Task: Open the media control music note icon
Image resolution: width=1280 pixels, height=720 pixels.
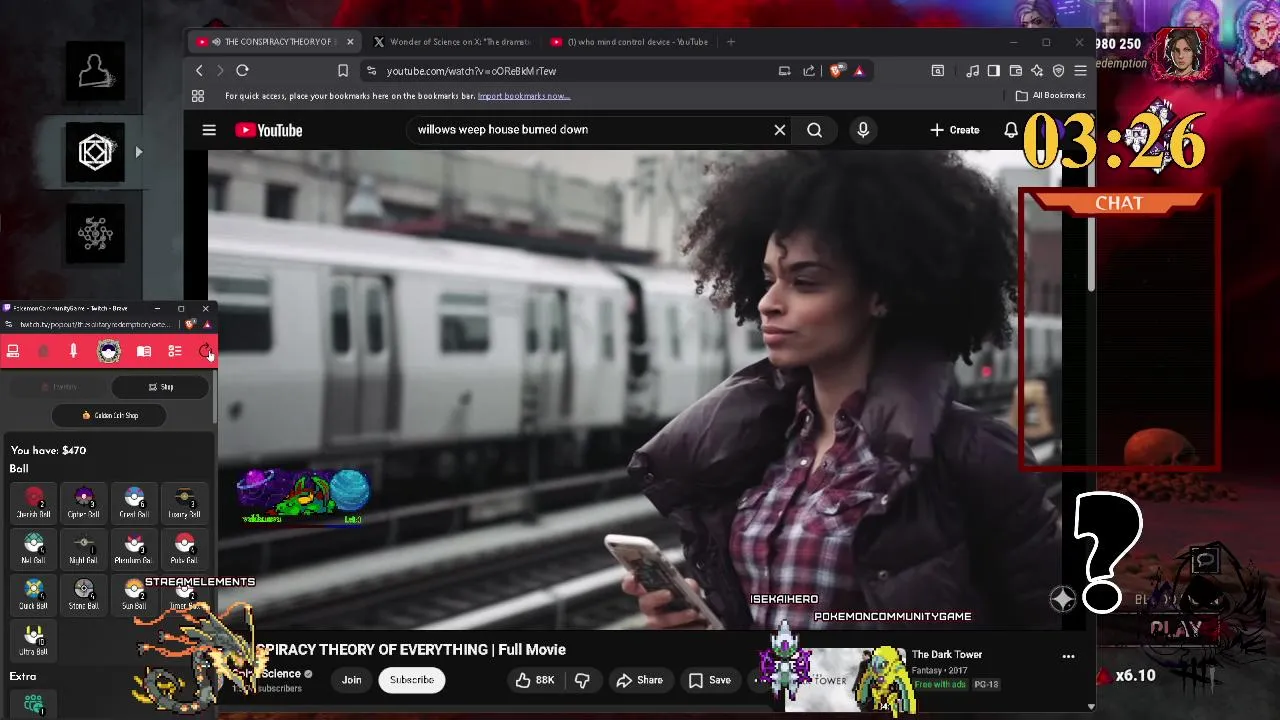Action: (972, 71)
